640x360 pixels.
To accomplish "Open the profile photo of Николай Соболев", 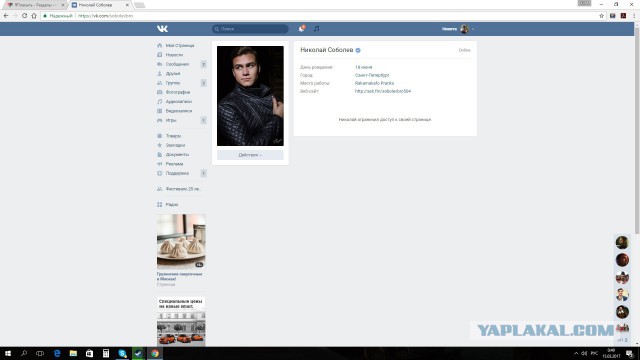I will 250,96.
